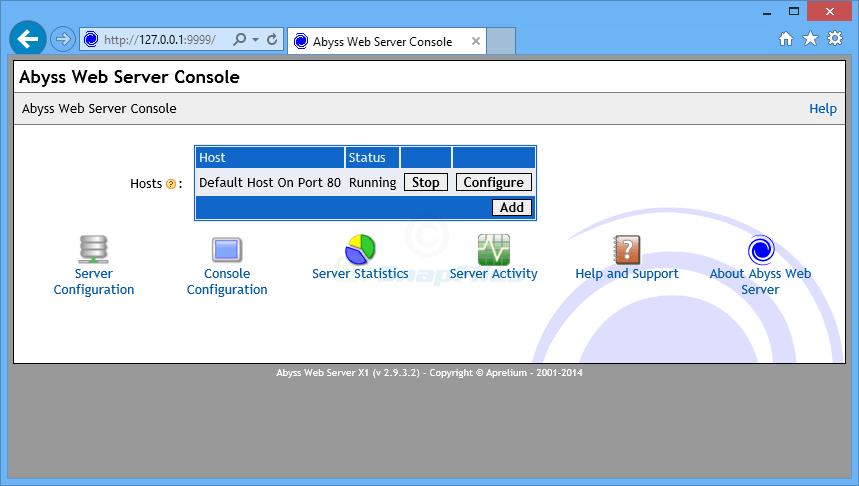Click the Abyss site icon in the address bar
The height and width of the screenshot is (486, 859).
pos(91,39)
